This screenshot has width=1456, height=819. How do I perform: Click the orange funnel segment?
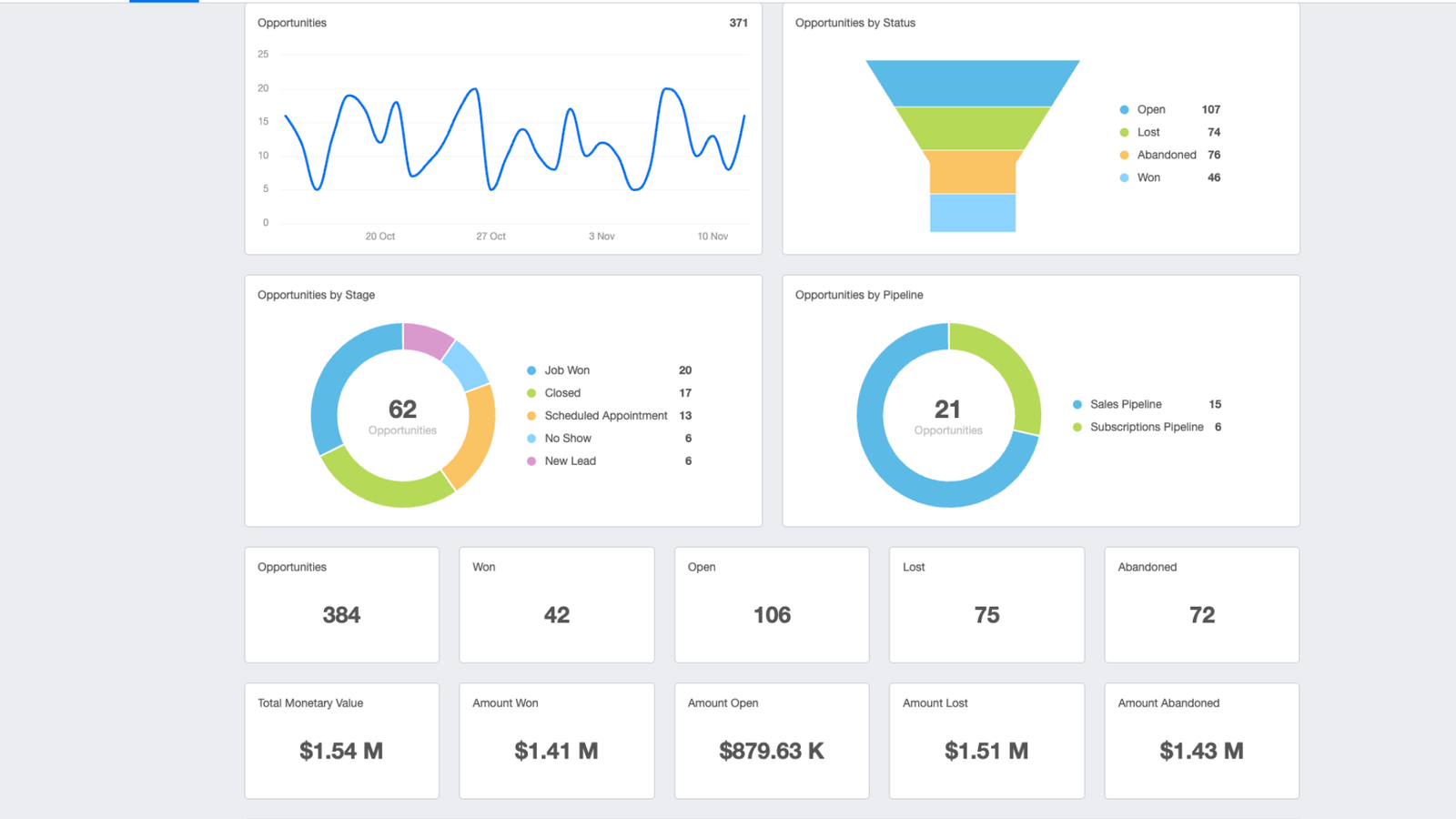pos(972,172)
